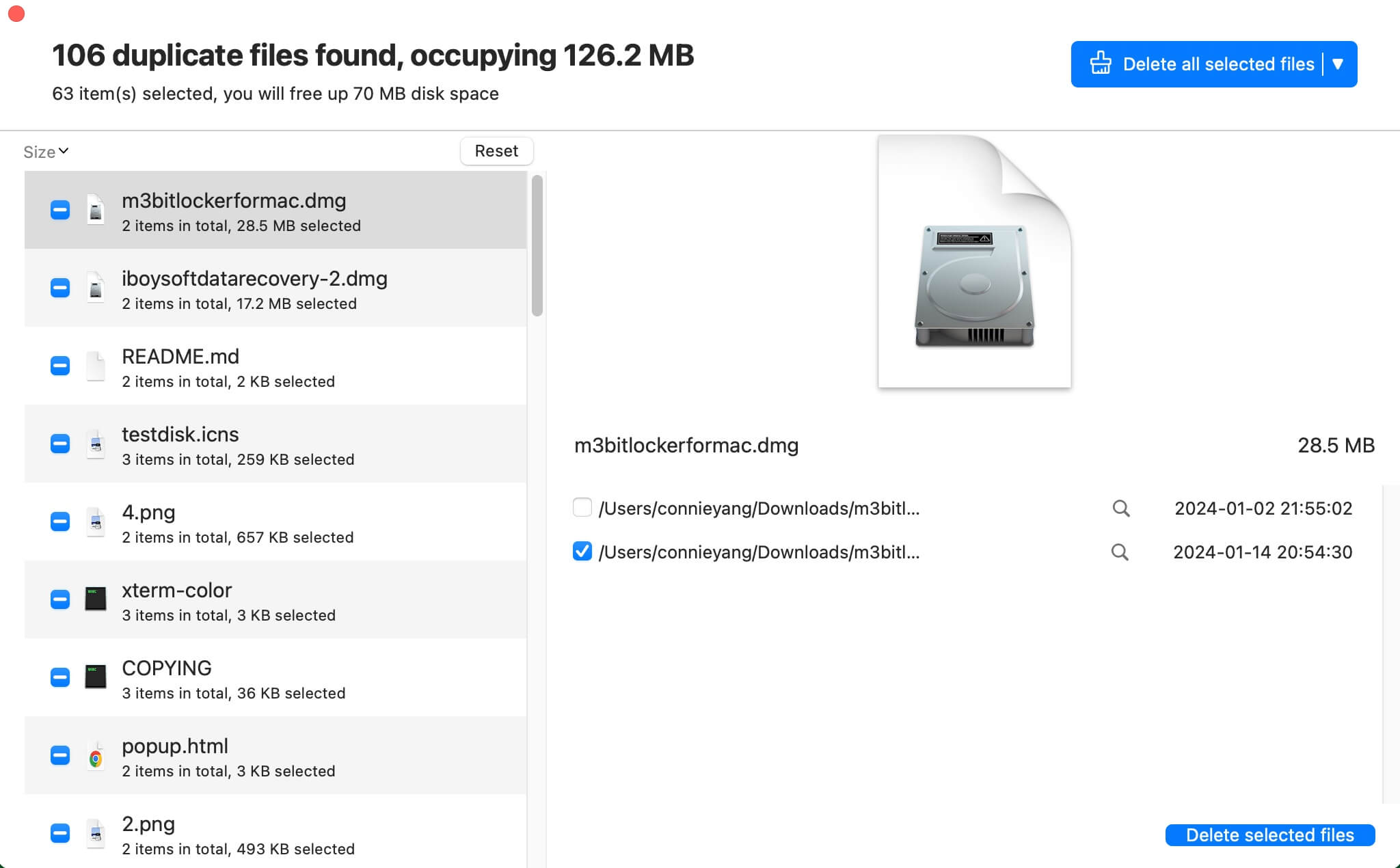Open the Size sorting dropdown
Image resolution: width=1400 pixels, height=868 pixels.
click(46, 151)
